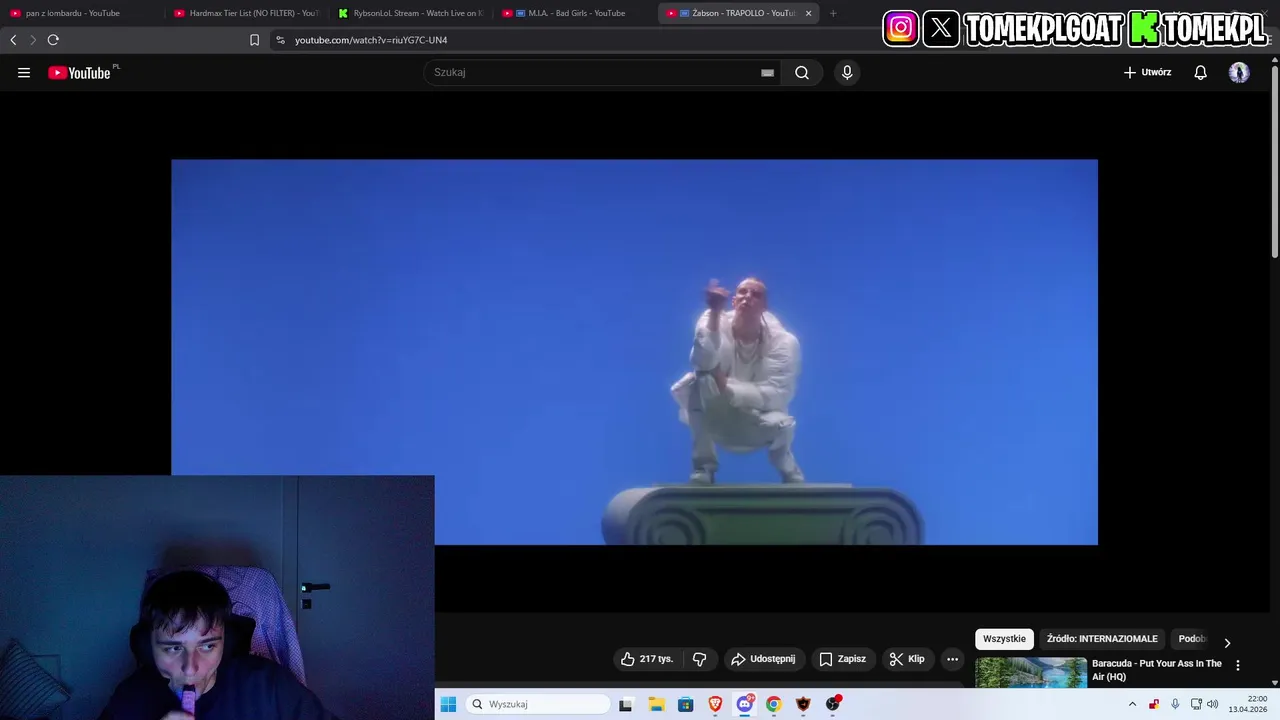
Task: Go back in the browser
Action: (x=13, y=40)
